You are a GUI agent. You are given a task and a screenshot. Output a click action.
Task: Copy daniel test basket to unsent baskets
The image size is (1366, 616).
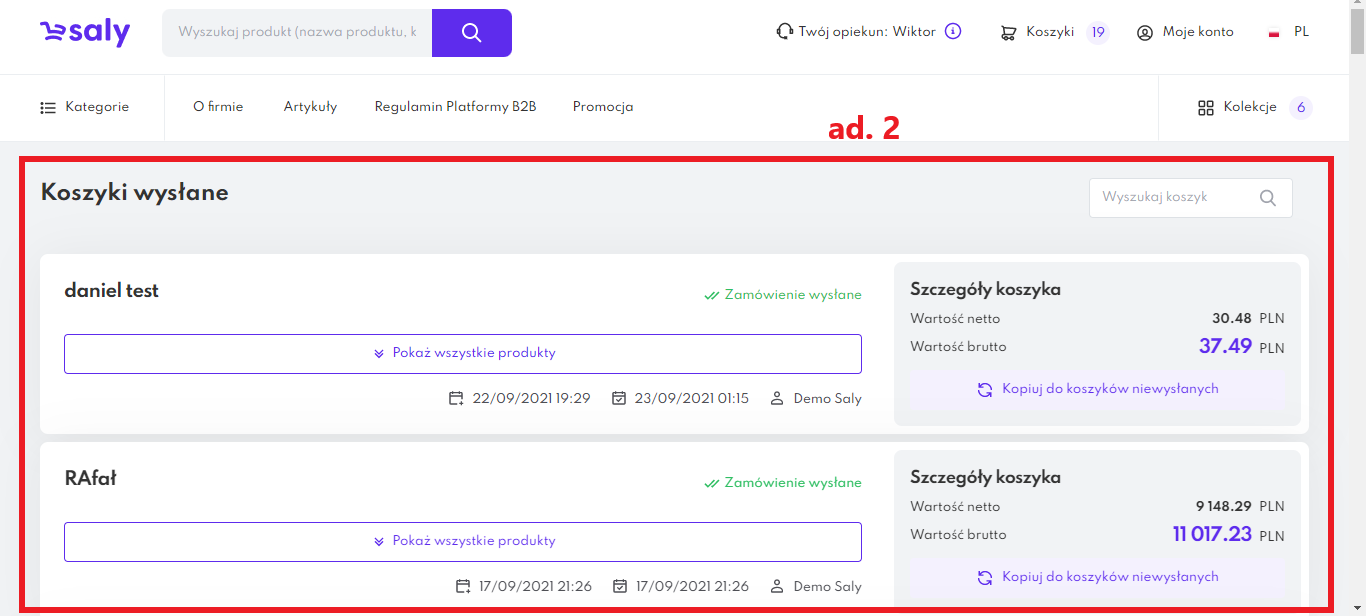(x=1097, y=390)
